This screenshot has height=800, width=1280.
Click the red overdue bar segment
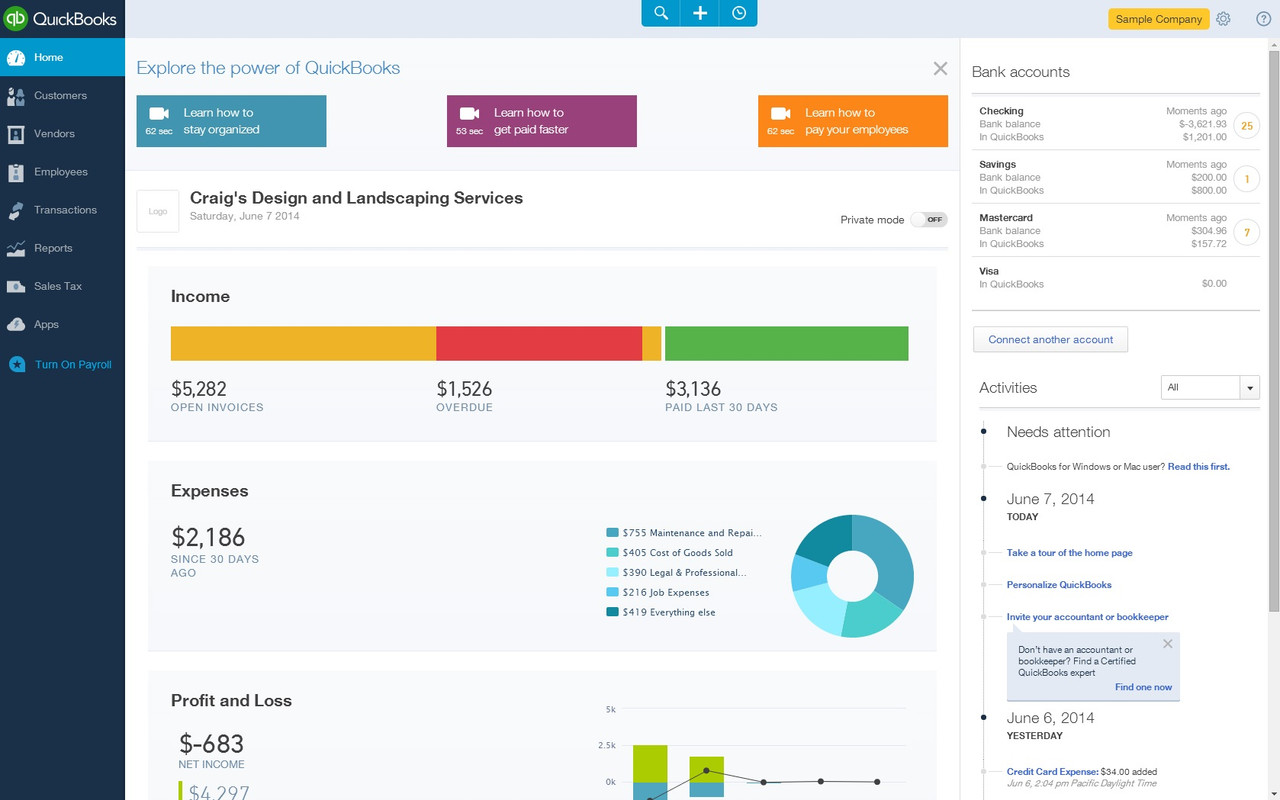point(539,344)
